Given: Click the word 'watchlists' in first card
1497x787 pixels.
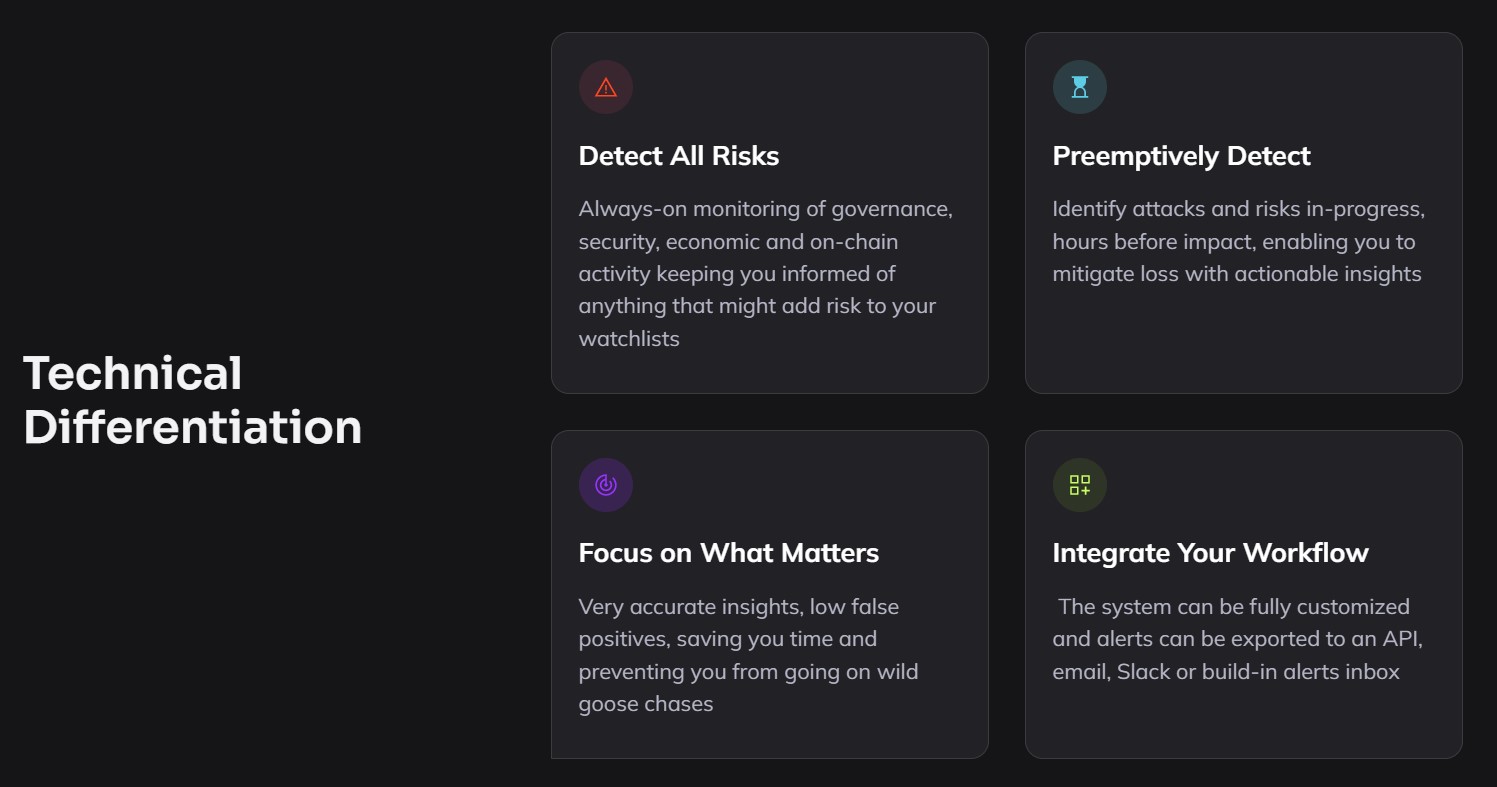Looking at the screenshot, I should coord(629,338).
